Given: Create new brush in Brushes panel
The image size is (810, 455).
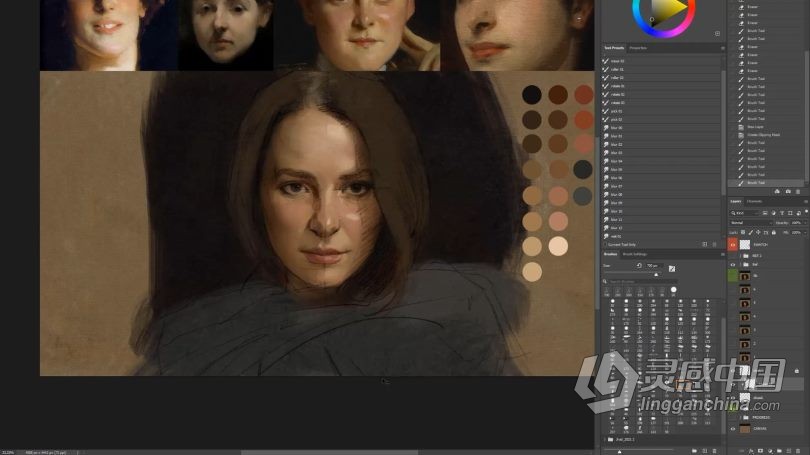Looking at the screenshot, I should click(705, 451).
